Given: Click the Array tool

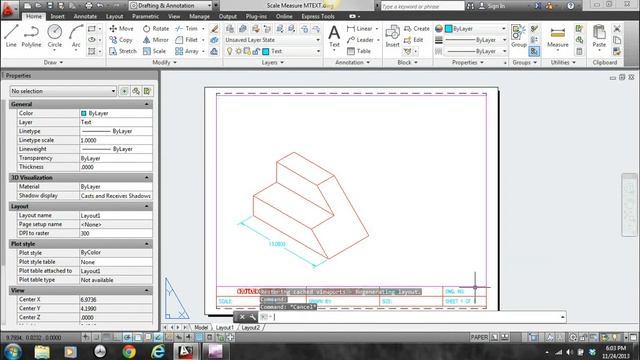Looking at the screenshot, I should pos(187,51).
